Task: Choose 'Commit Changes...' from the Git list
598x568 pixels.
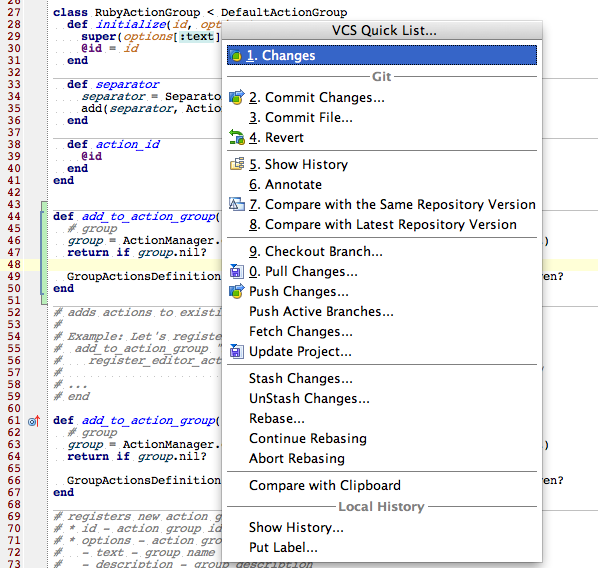Action: tap(317, 98)
